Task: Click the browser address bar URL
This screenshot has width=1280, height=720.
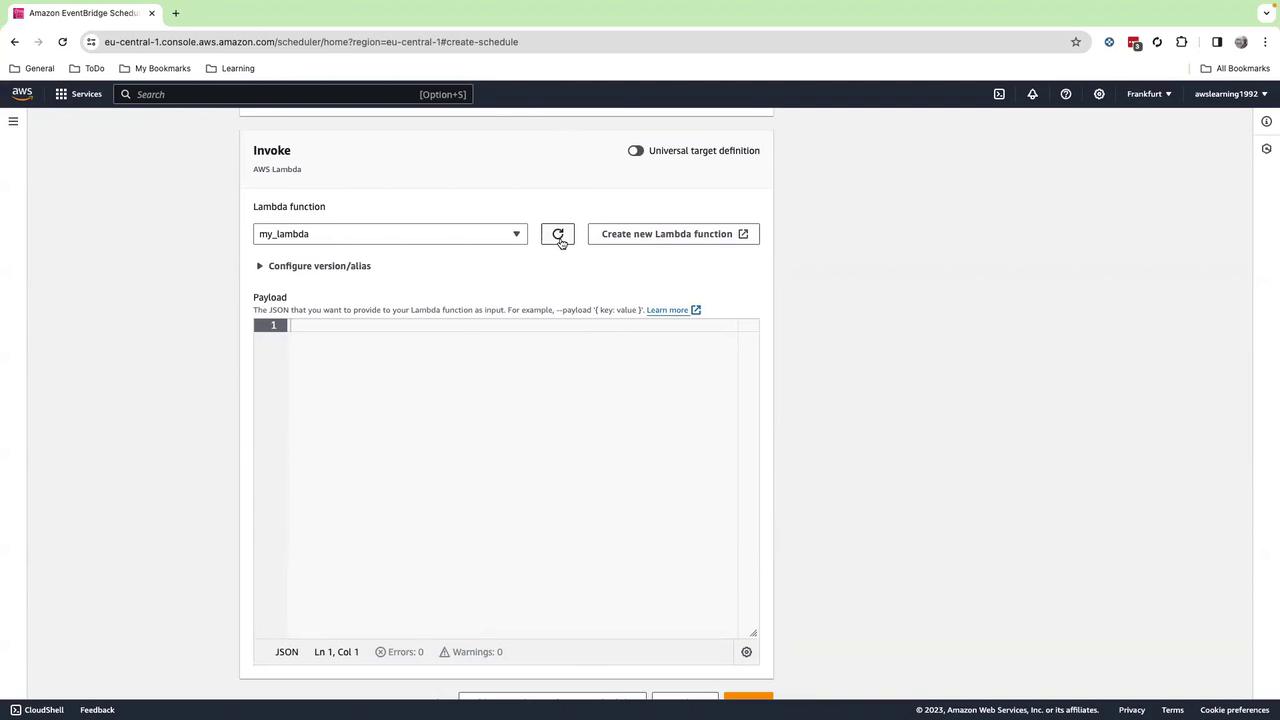Action: (x=311, y=42)
